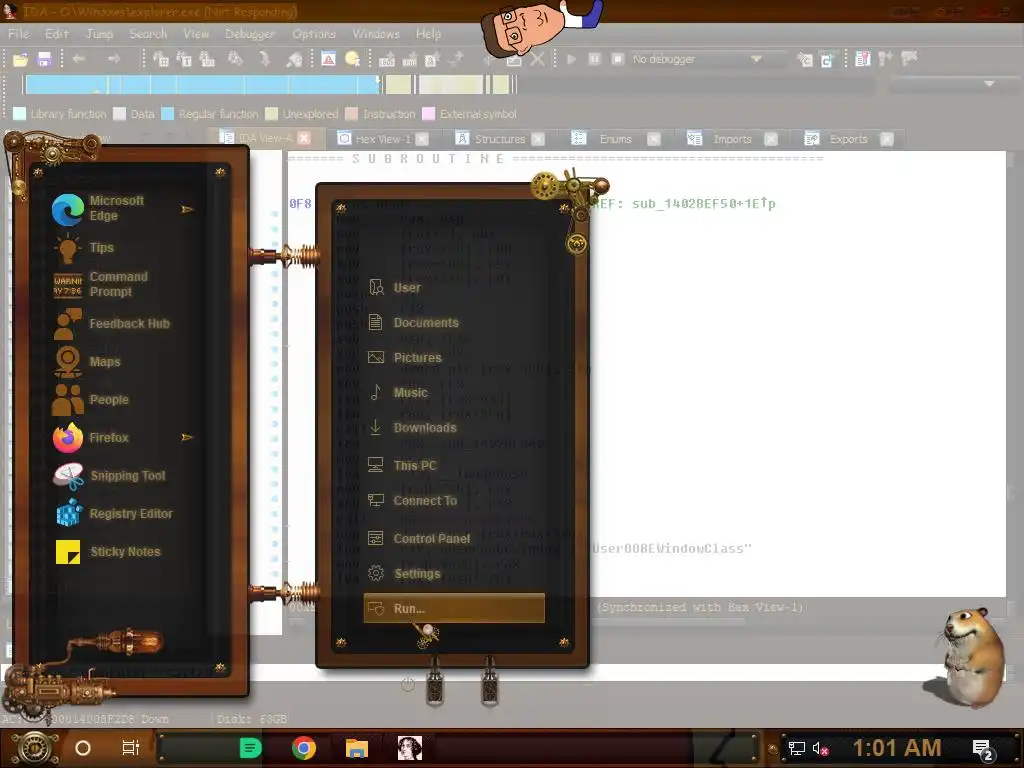This screenshot has width=1024, height=768.
Task: Open the IDA Debugger menu
Action: pyautogui.click(x=250, y=33)
